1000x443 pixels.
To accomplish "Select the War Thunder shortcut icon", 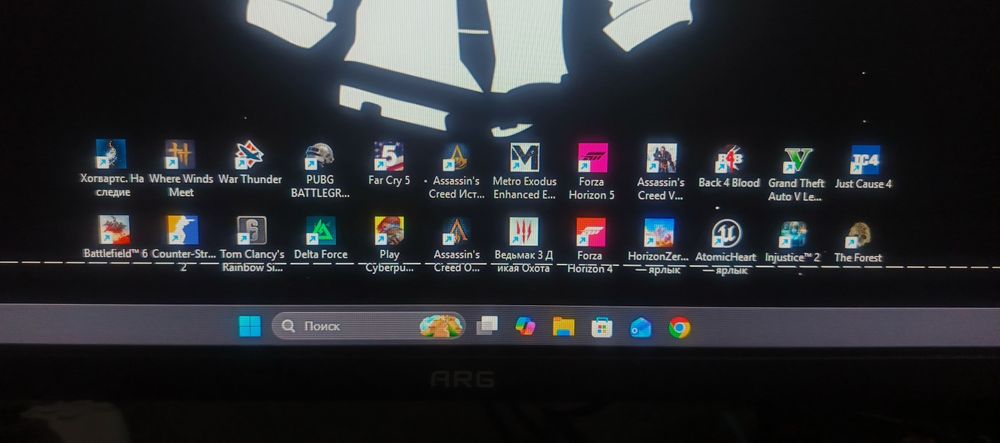I will pos(249,155).
